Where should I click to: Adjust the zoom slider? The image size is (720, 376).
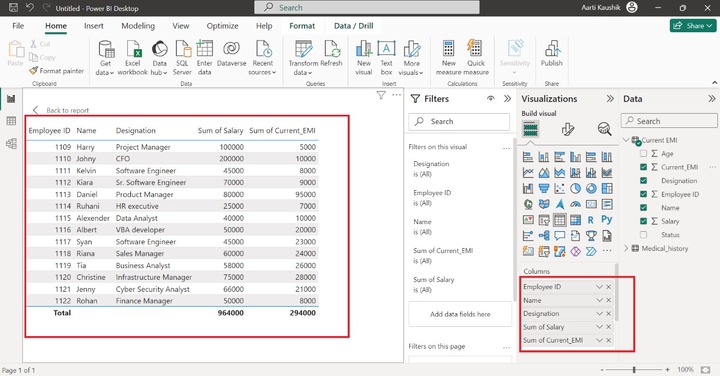tap(634, 370)
